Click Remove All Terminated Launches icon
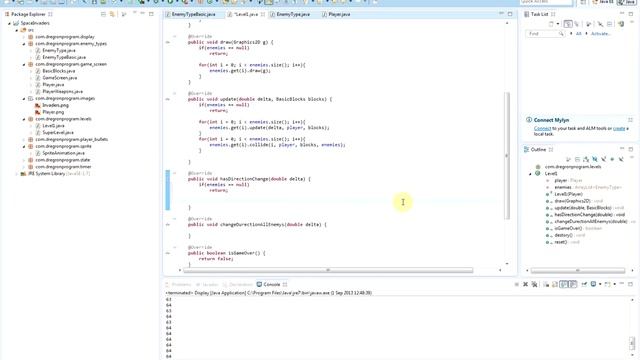This screenshot has height=360, width=640. 534,284
